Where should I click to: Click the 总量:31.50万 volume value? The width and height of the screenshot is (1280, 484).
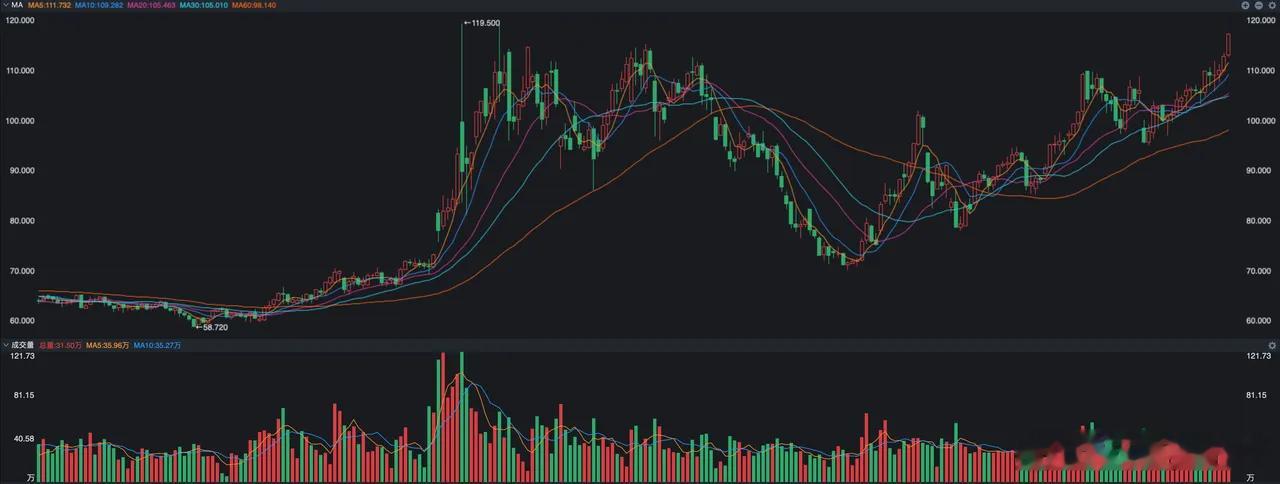pyautogui.click(x=59, y=345)
